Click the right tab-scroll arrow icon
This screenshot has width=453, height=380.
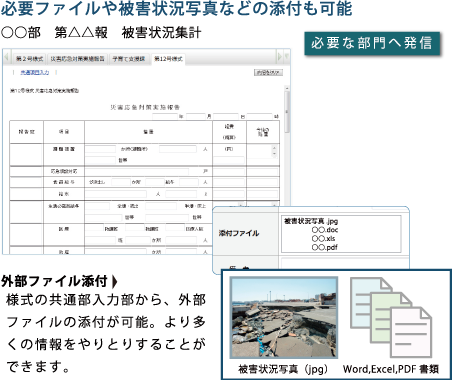point(280,57)
